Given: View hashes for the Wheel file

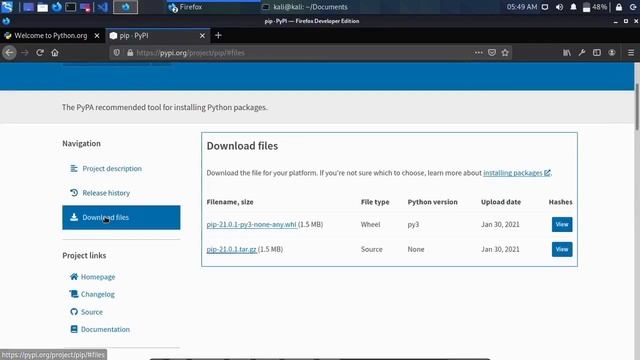Looking at the screenshot, I should point(562,224).
